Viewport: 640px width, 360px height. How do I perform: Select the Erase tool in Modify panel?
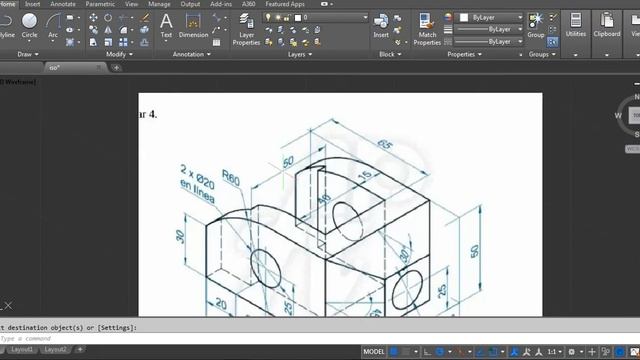[144, 18]
